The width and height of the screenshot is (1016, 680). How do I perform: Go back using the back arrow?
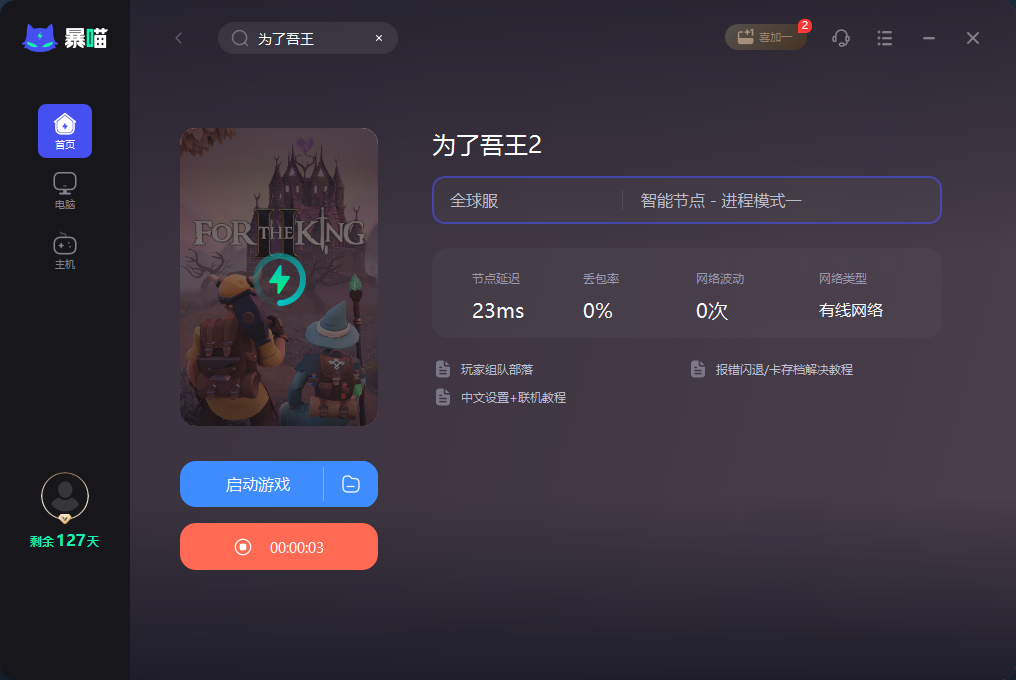pyautogui.click(x=179, y=38)
